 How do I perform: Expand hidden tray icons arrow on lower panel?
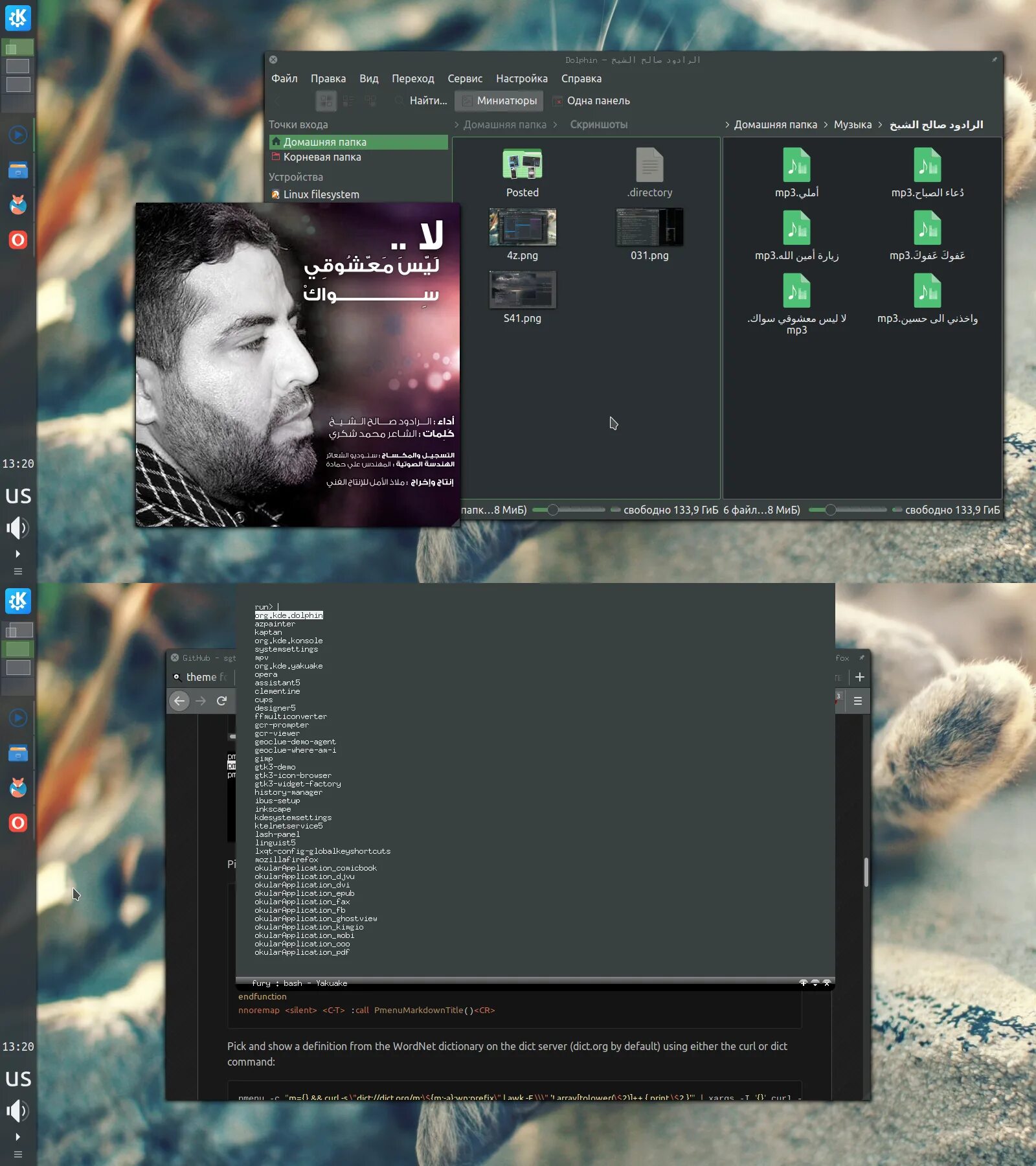point(17,1137)
